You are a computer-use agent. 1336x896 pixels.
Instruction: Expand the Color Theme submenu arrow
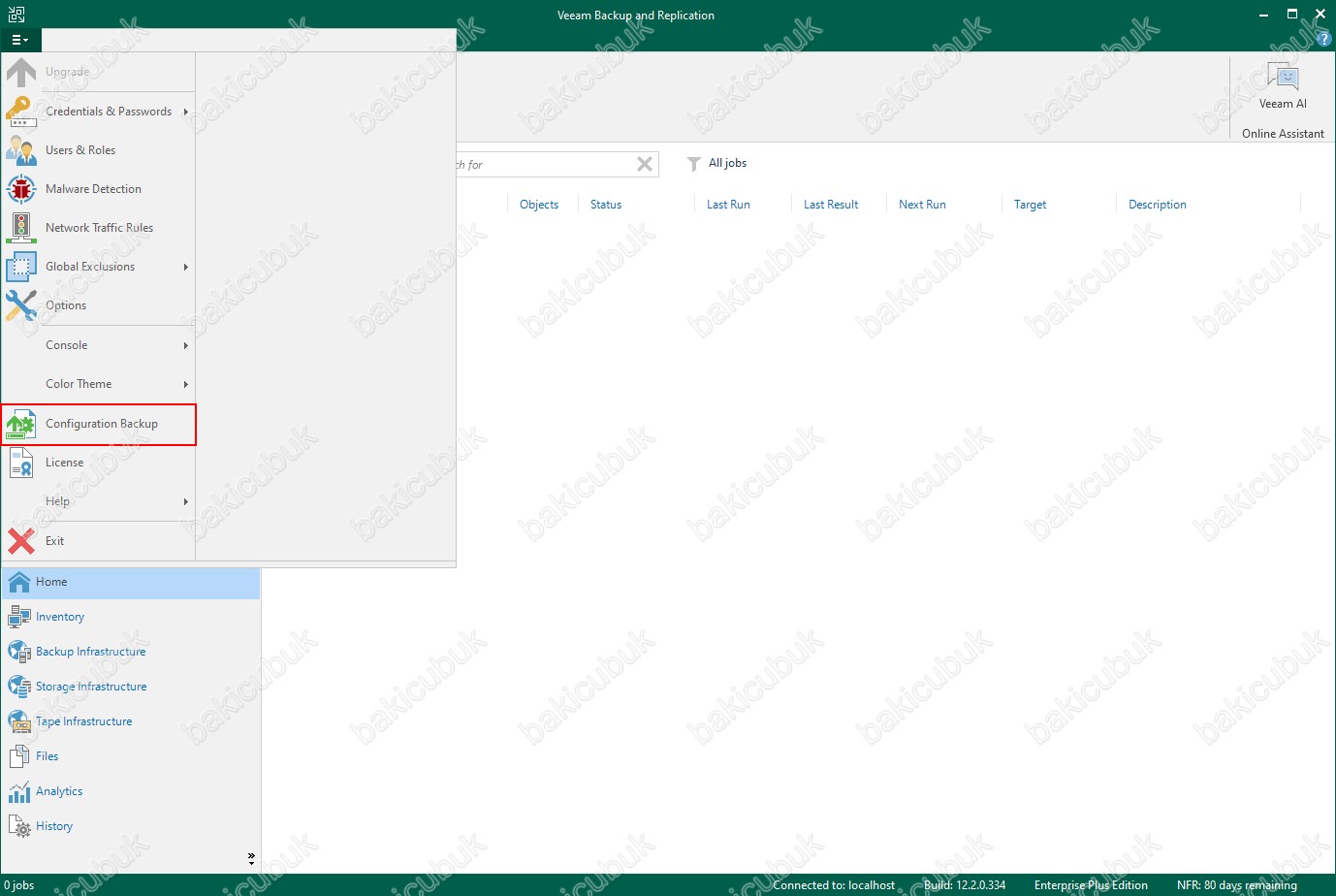point(186,384)
